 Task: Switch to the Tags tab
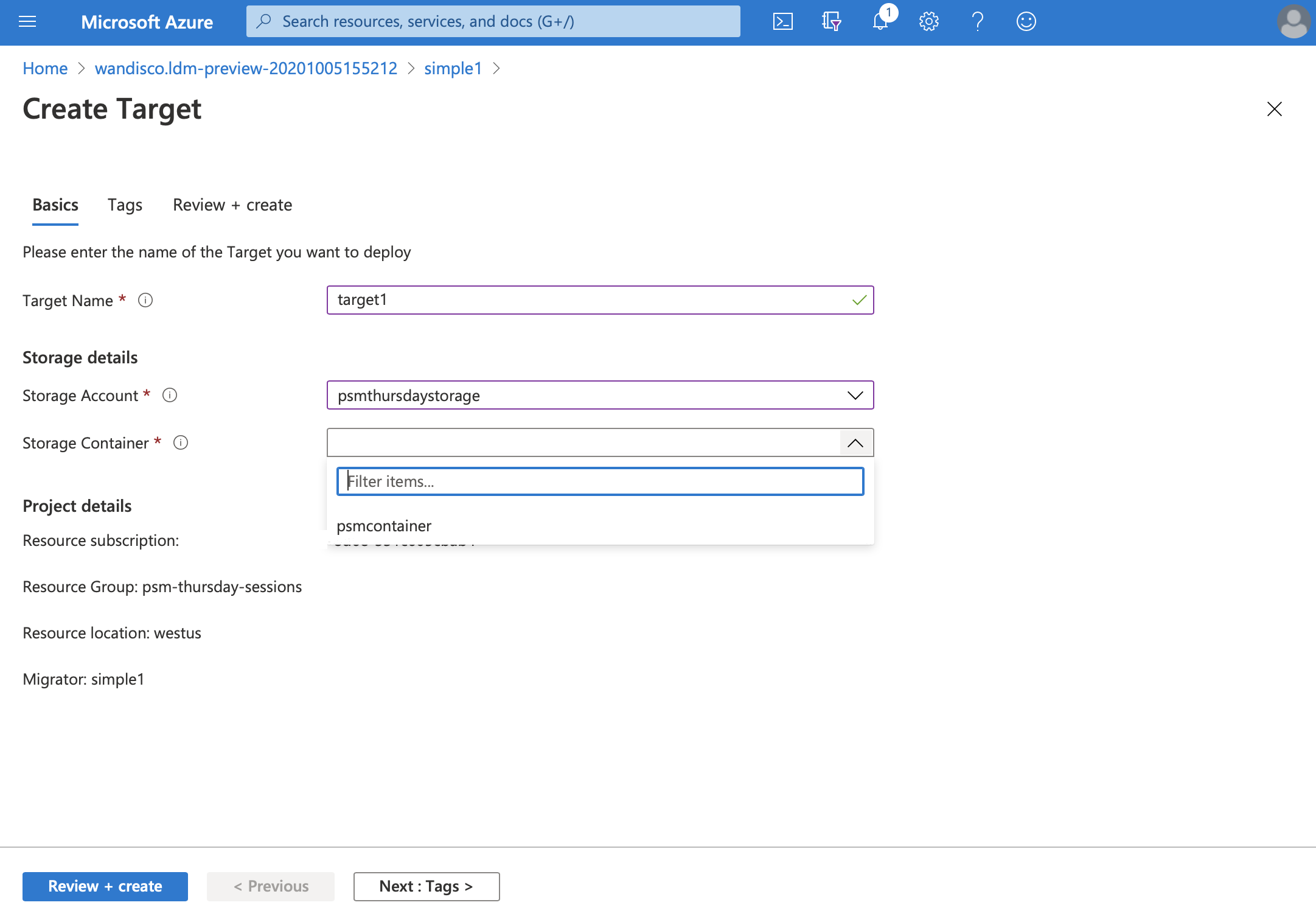pos(125,204)
